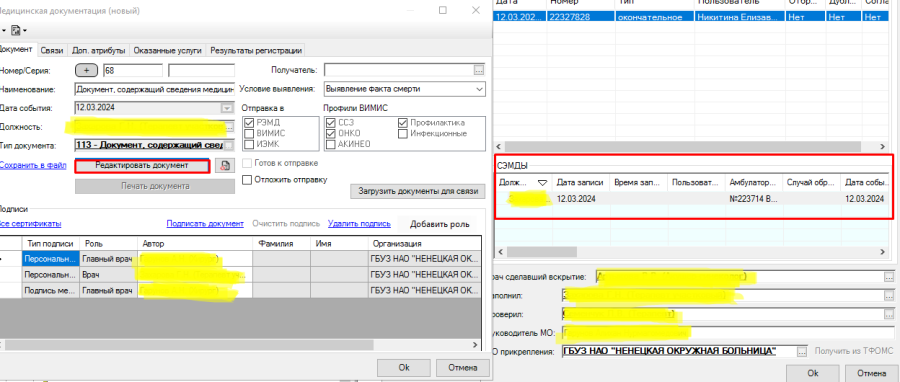
Task: Click the Получить из ТФОМС button
Action: pyautogui.click(x=854, y=351)
